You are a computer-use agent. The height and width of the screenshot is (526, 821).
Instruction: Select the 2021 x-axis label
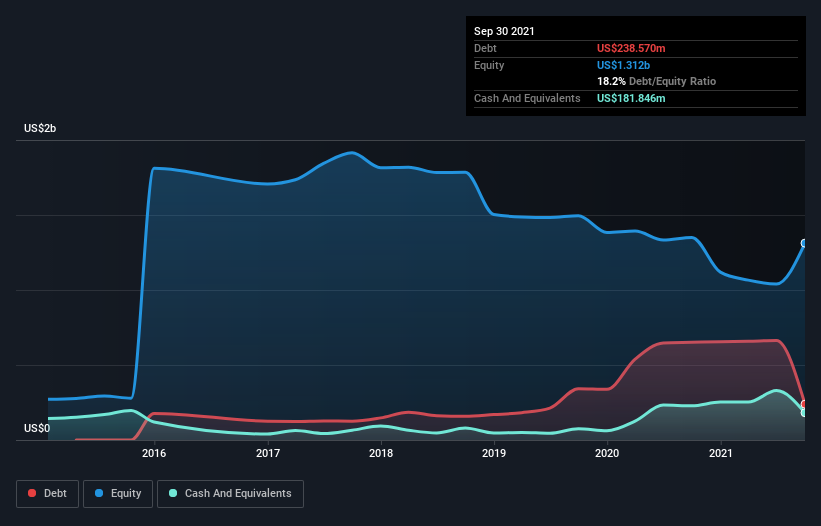tap(720, 453)
